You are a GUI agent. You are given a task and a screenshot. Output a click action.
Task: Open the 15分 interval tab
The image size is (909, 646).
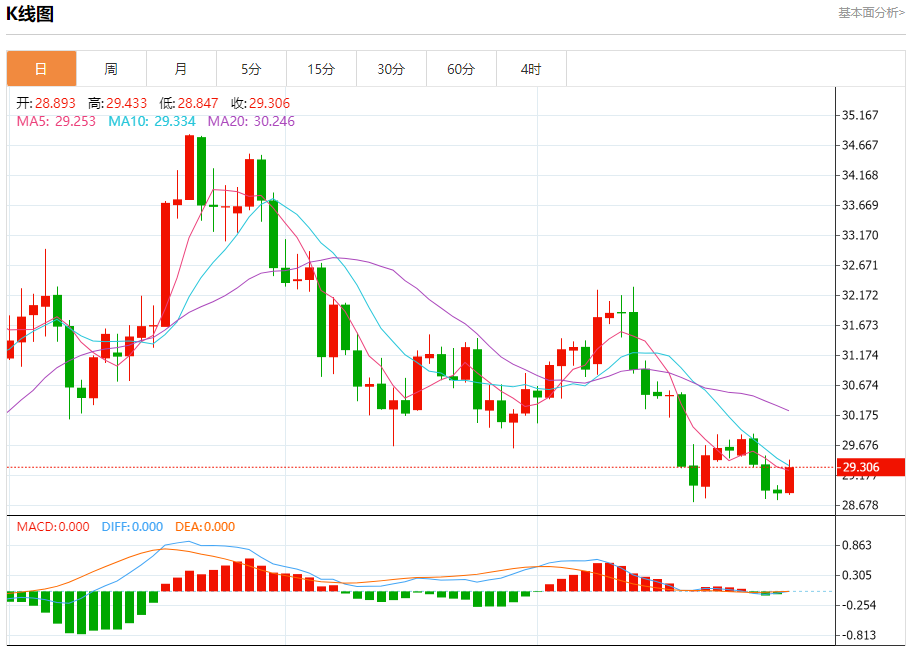(x=321, y=69)
